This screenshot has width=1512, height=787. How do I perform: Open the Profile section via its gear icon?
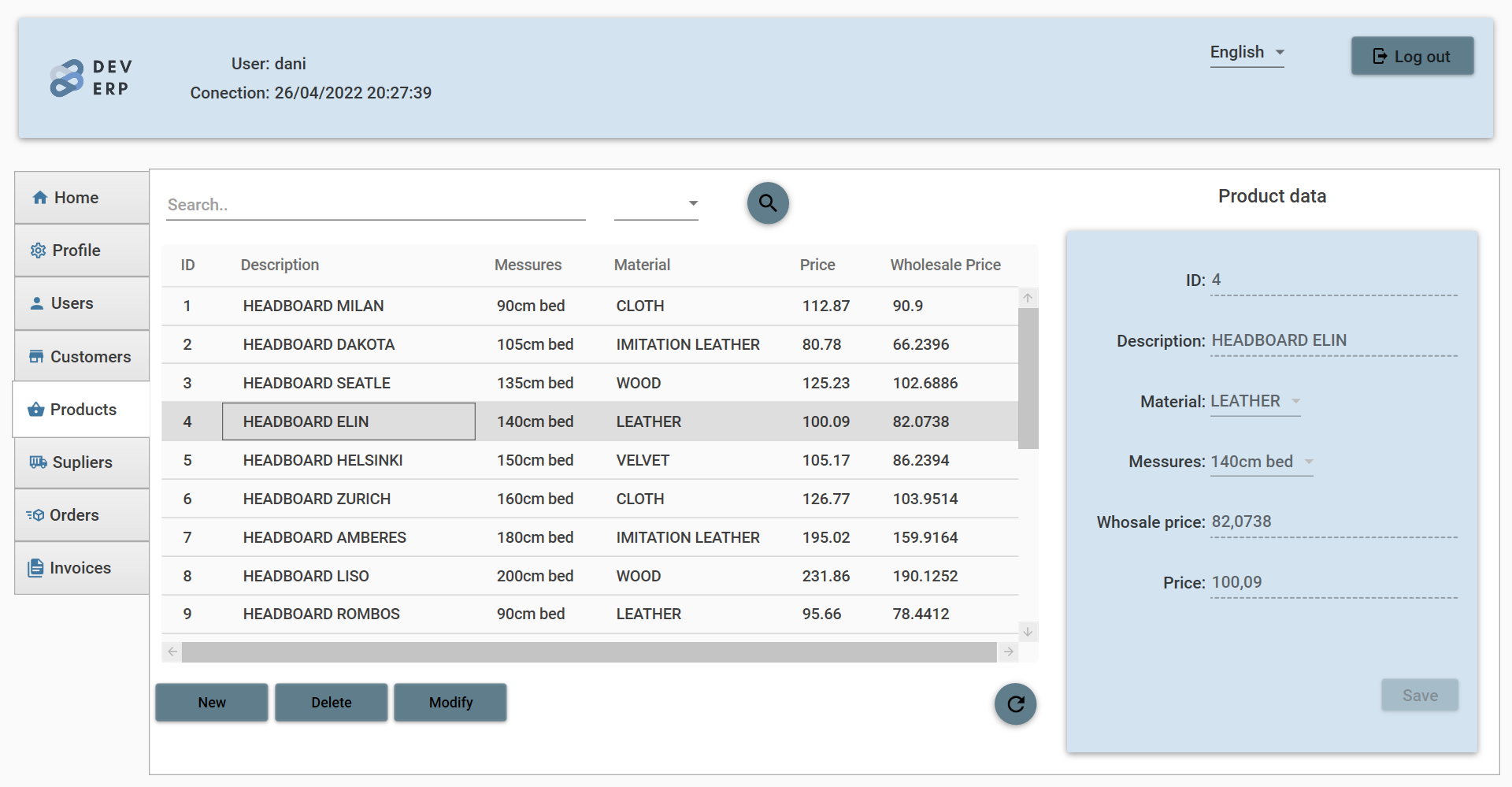(38, 250)
